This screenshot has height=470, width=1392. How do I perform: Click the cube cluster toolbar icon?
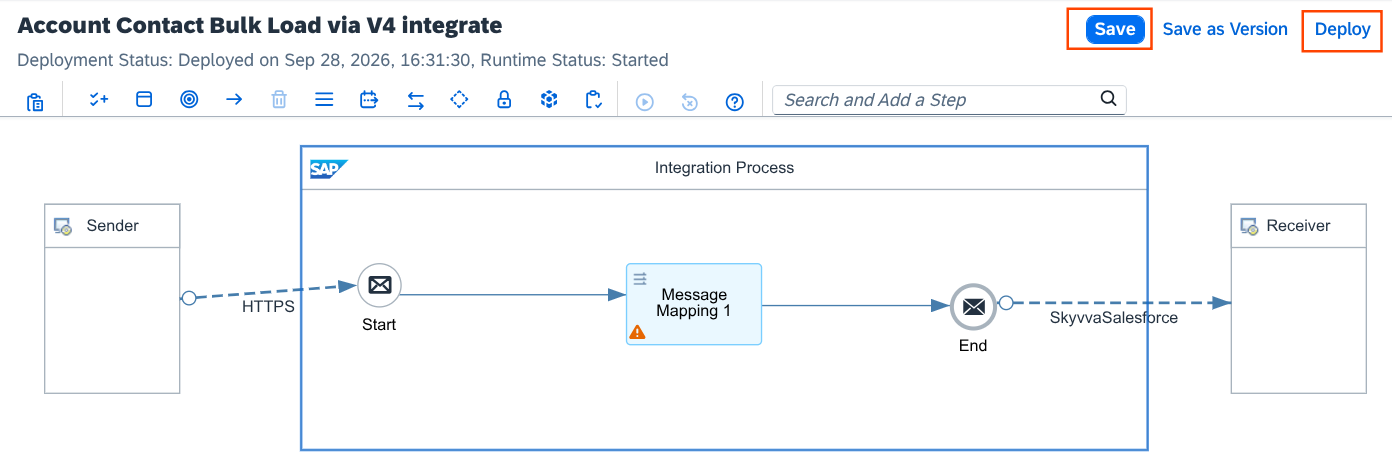point(549,100)
